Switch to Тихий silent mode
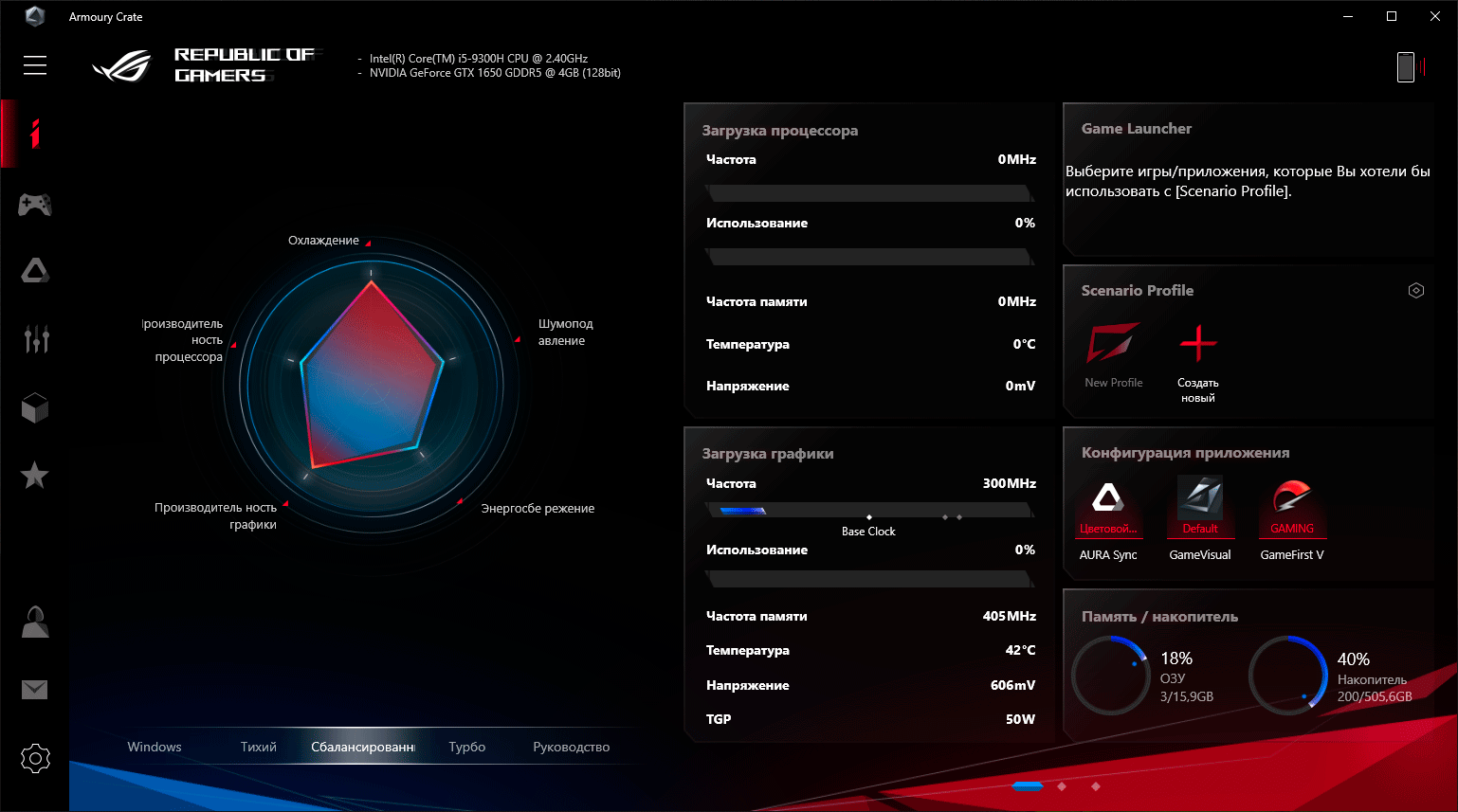1458x812 pixels. point(258,747)
